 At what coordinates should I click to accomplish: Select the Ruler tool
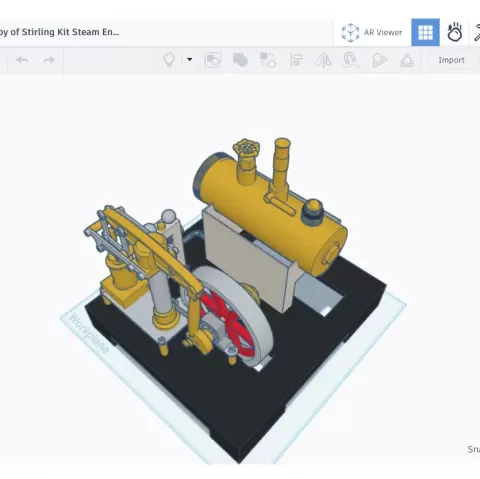tap(407, 60)
